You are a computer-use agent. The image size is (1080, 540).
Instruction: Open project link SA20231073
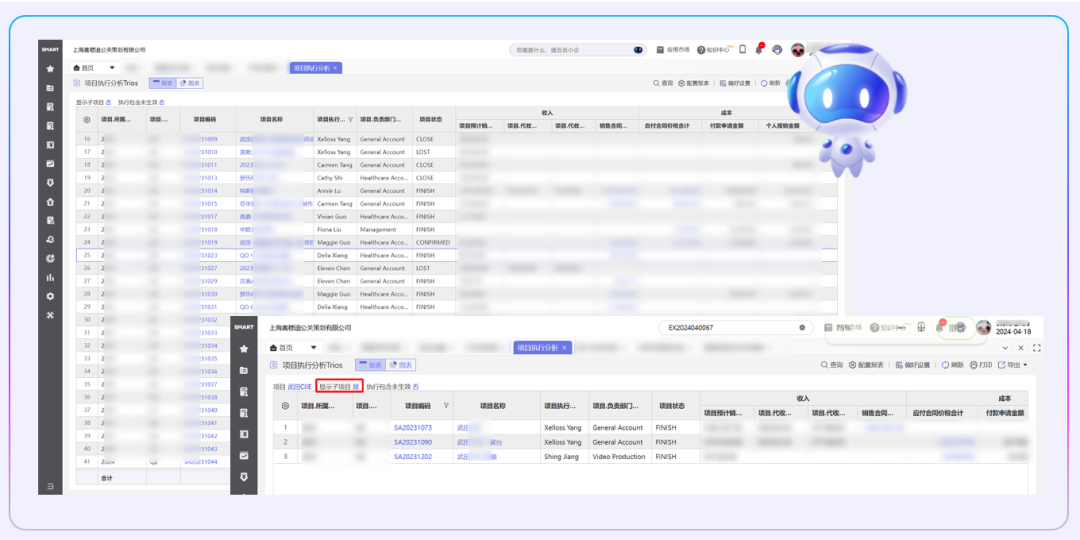coord(412,427)
